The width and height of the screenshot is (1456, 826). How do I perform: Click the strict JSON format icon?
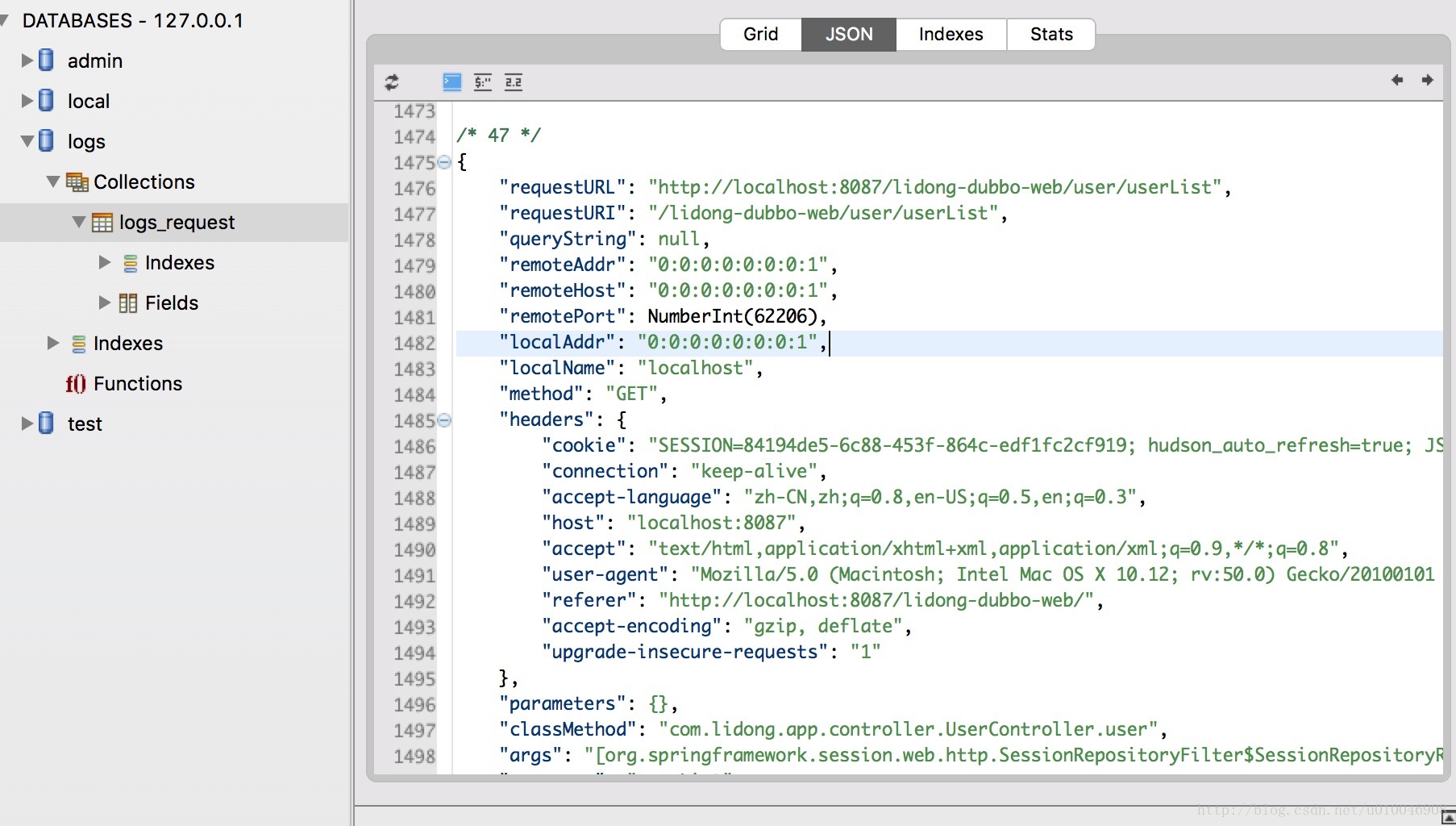click(x=483, y=81)
